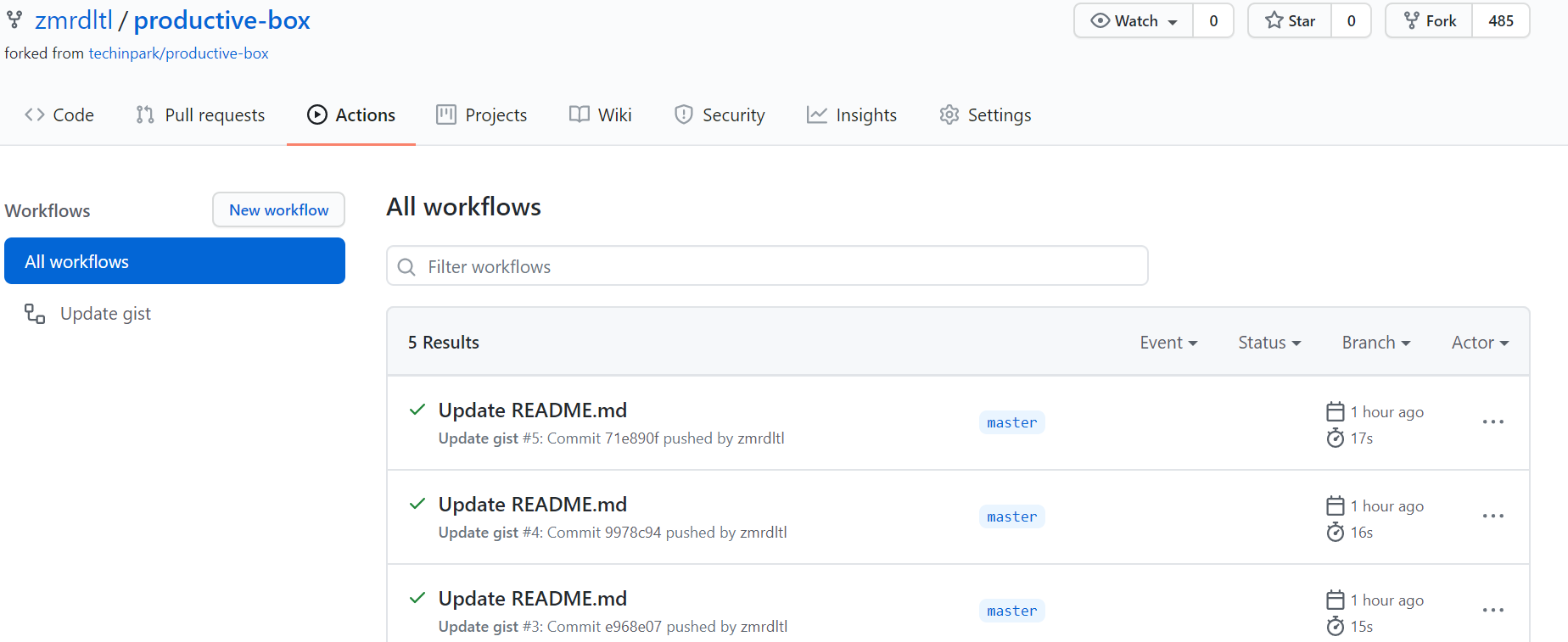Expand the Branch filter dropdown
1568x642 pixels.
coord(1376,343)
